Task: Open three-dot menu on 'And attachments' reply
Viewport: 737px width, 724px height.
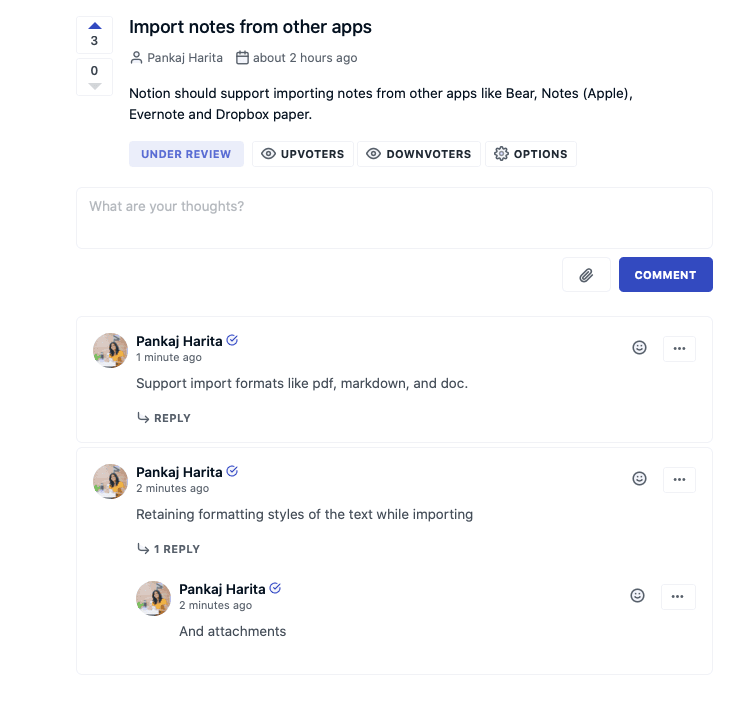Action: (x=678, y=597)
